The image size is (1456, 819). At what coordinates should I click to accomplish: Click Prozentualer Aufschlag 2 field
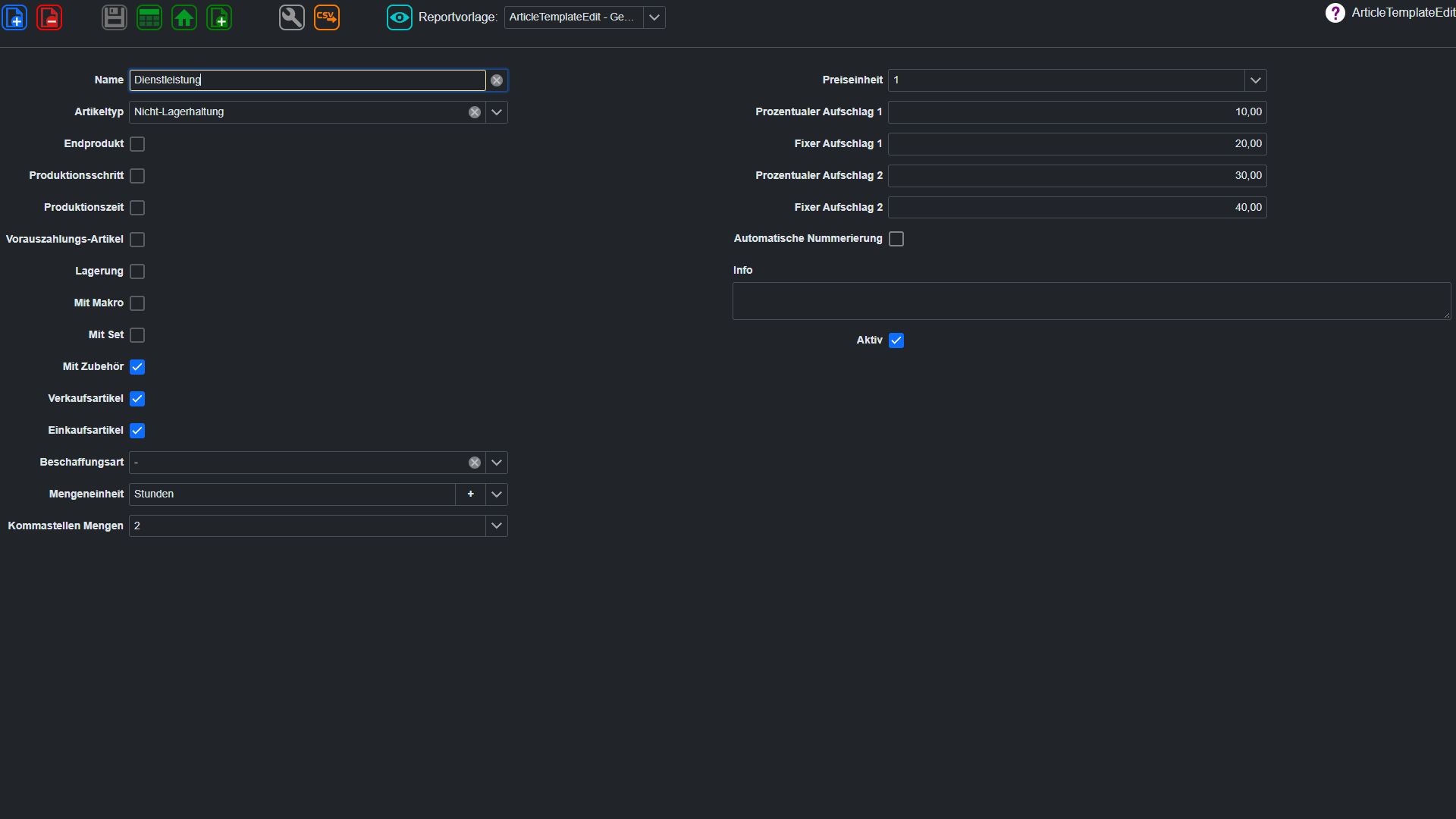coord(1078,176)
